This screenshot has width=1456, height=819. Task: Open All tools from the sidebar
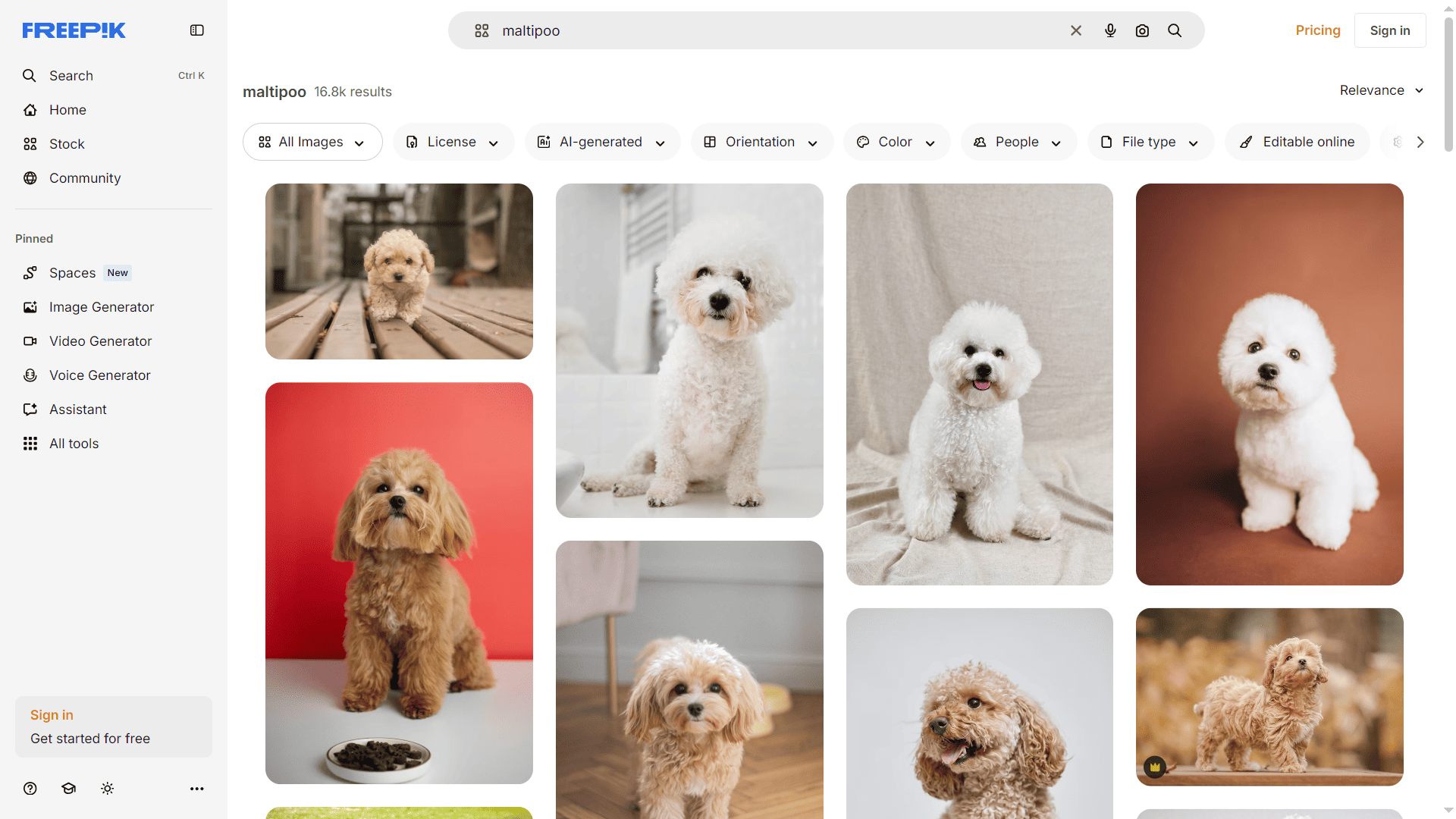(x=74, y=443)
